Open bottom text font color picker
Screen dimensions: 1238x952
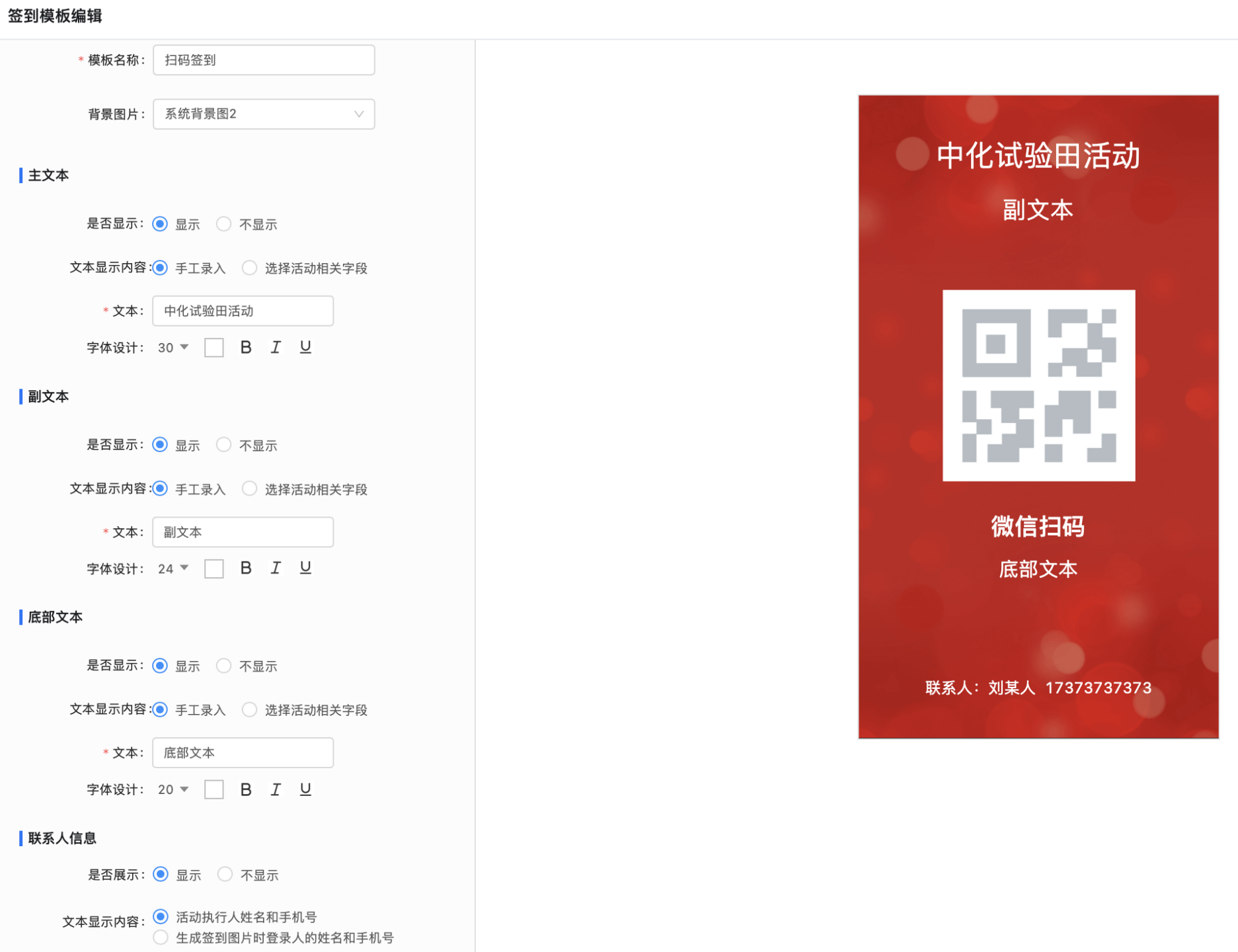[213, 789]
